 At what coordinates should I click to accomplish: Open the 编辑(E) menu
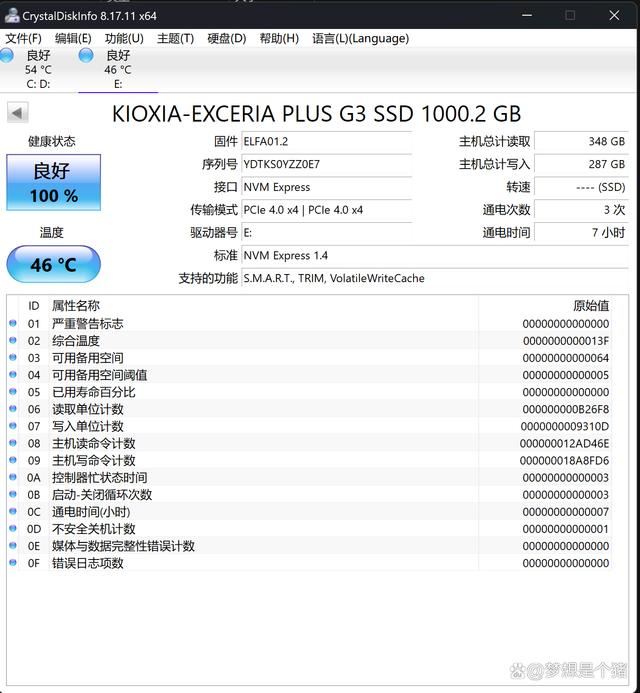point(73,38)
